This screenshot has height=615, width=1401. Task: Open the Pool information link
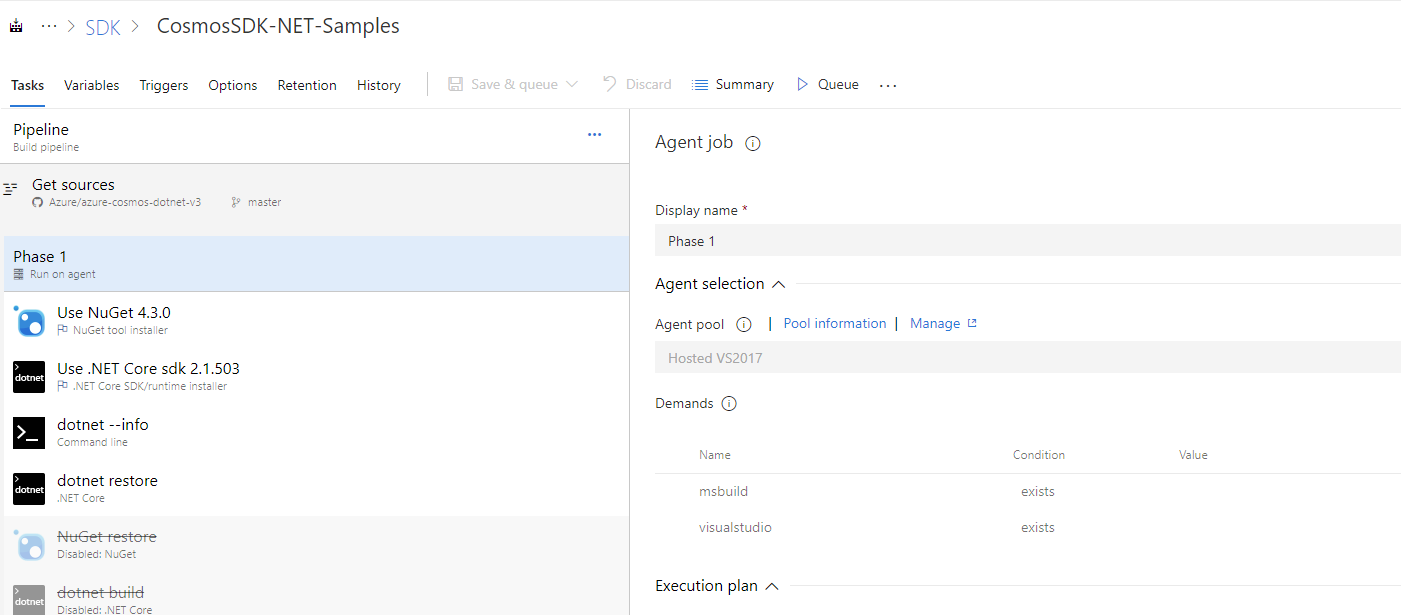click(834, 323)
